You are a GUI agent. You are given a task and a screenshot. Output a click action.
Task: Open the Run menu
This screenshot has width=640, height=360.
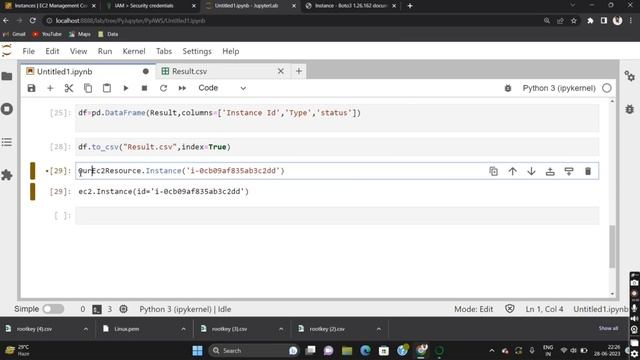click(105, 51)
